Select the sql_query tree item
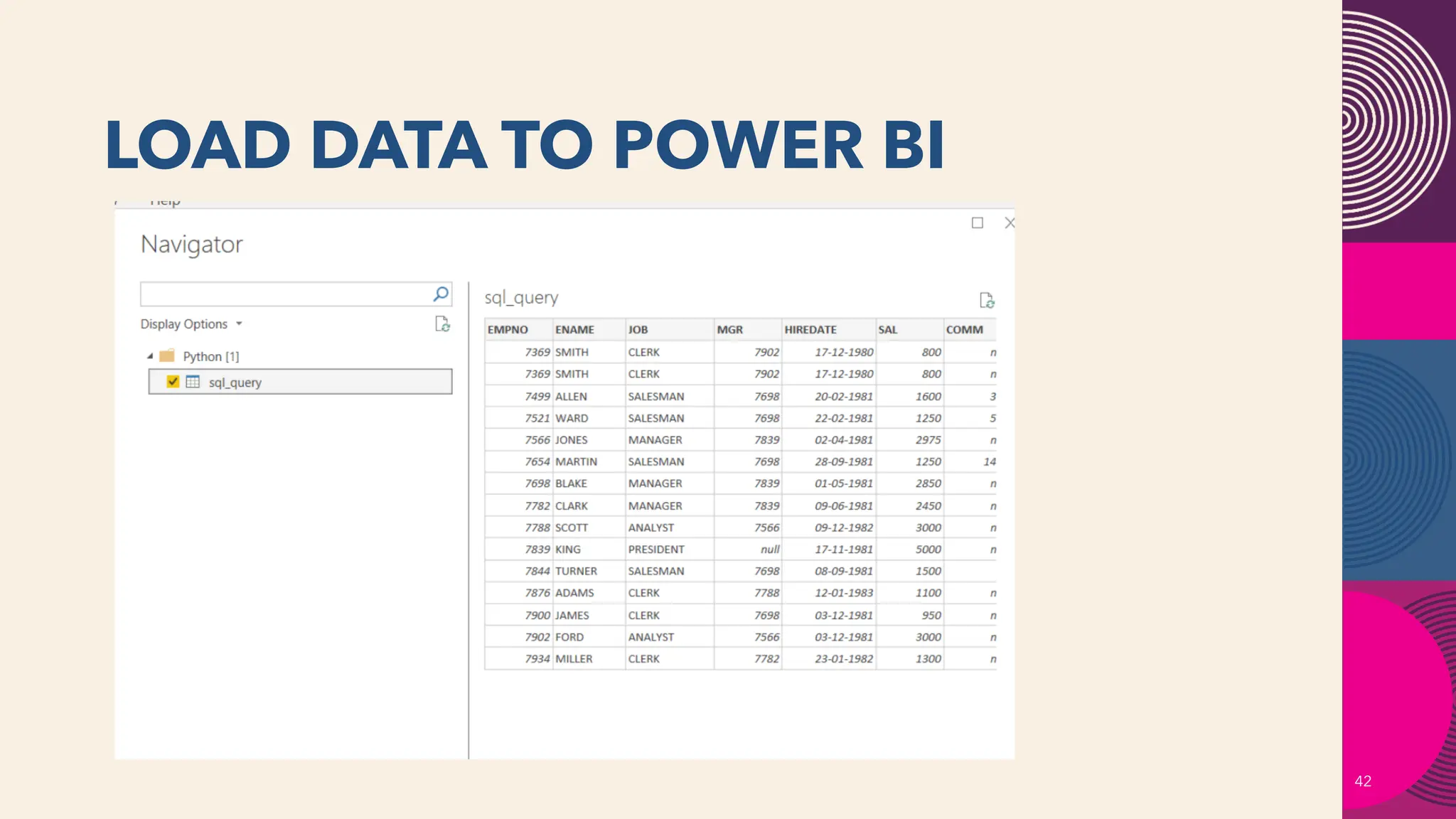The width and height of the screenshot is (1456, 819). pos(300,382)
